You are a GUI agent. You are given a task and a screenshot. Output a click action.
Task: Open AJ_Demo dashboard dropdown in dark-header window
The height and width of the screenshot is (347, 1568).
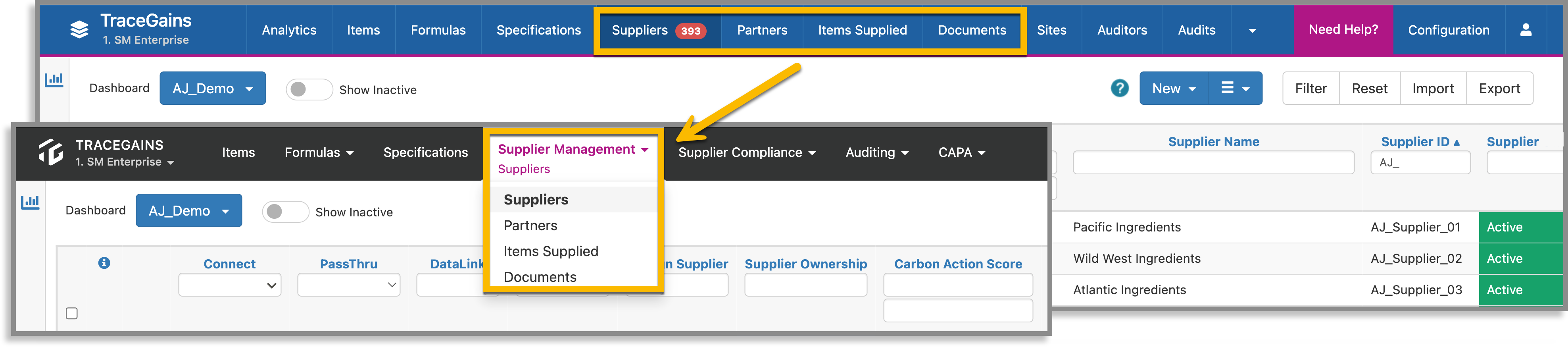(x=189, y=211)
